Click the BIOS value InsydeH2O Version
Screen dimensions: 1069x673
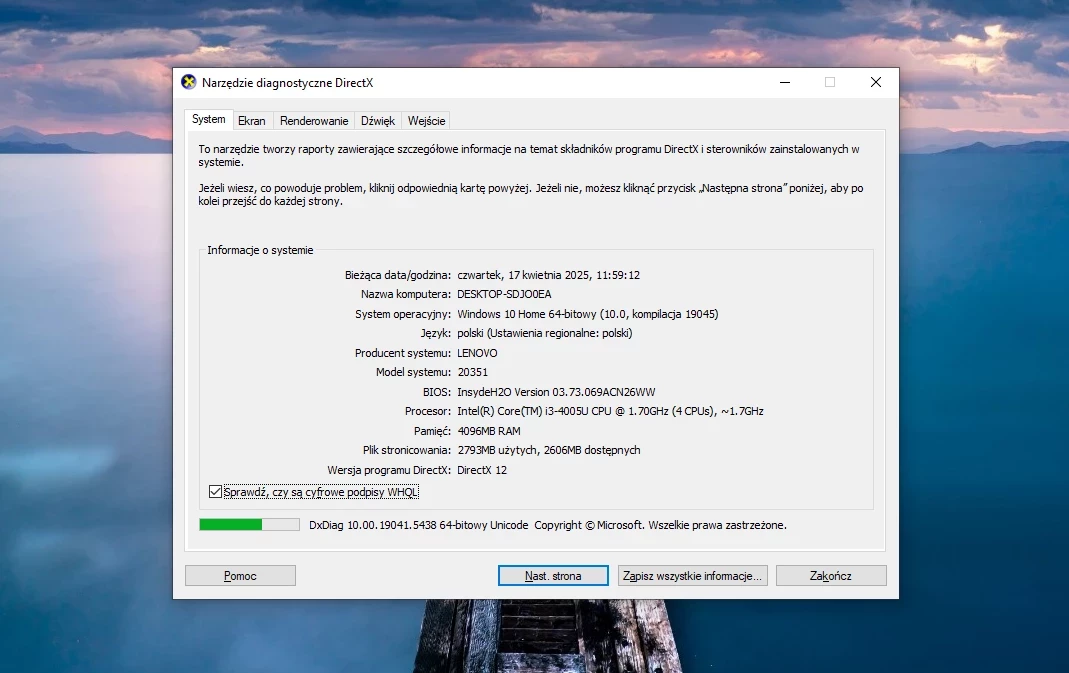tap(556, 392)
